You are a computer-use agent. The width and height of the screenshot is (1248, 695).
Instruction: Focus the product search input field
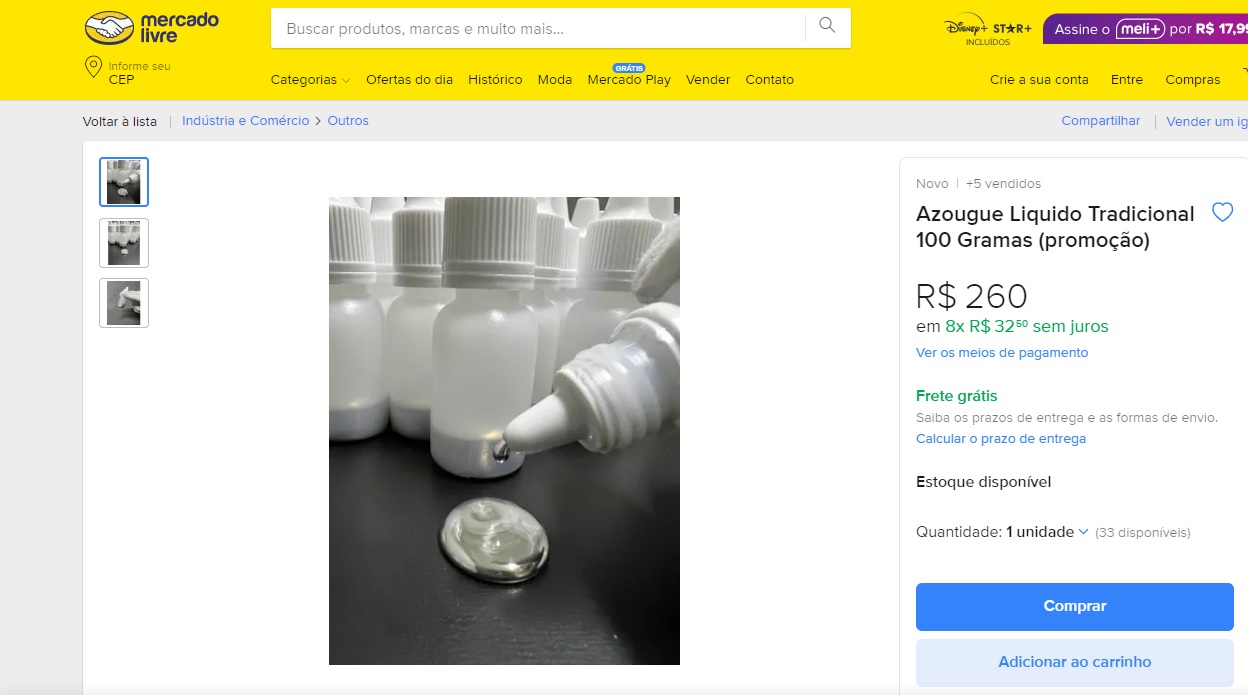coord(538,28)
